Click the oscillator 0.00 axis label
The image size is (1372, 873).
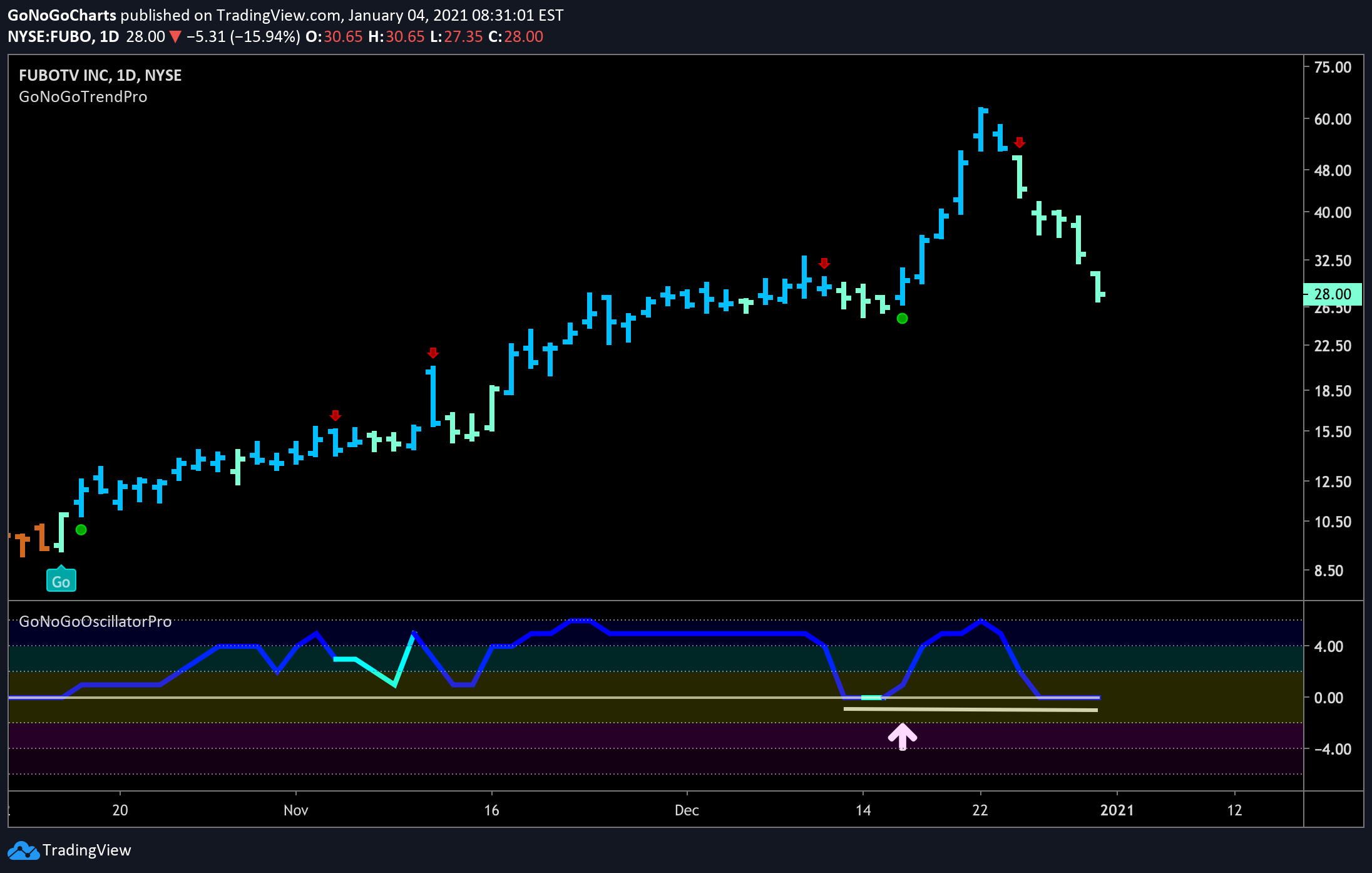[1328, 698]
